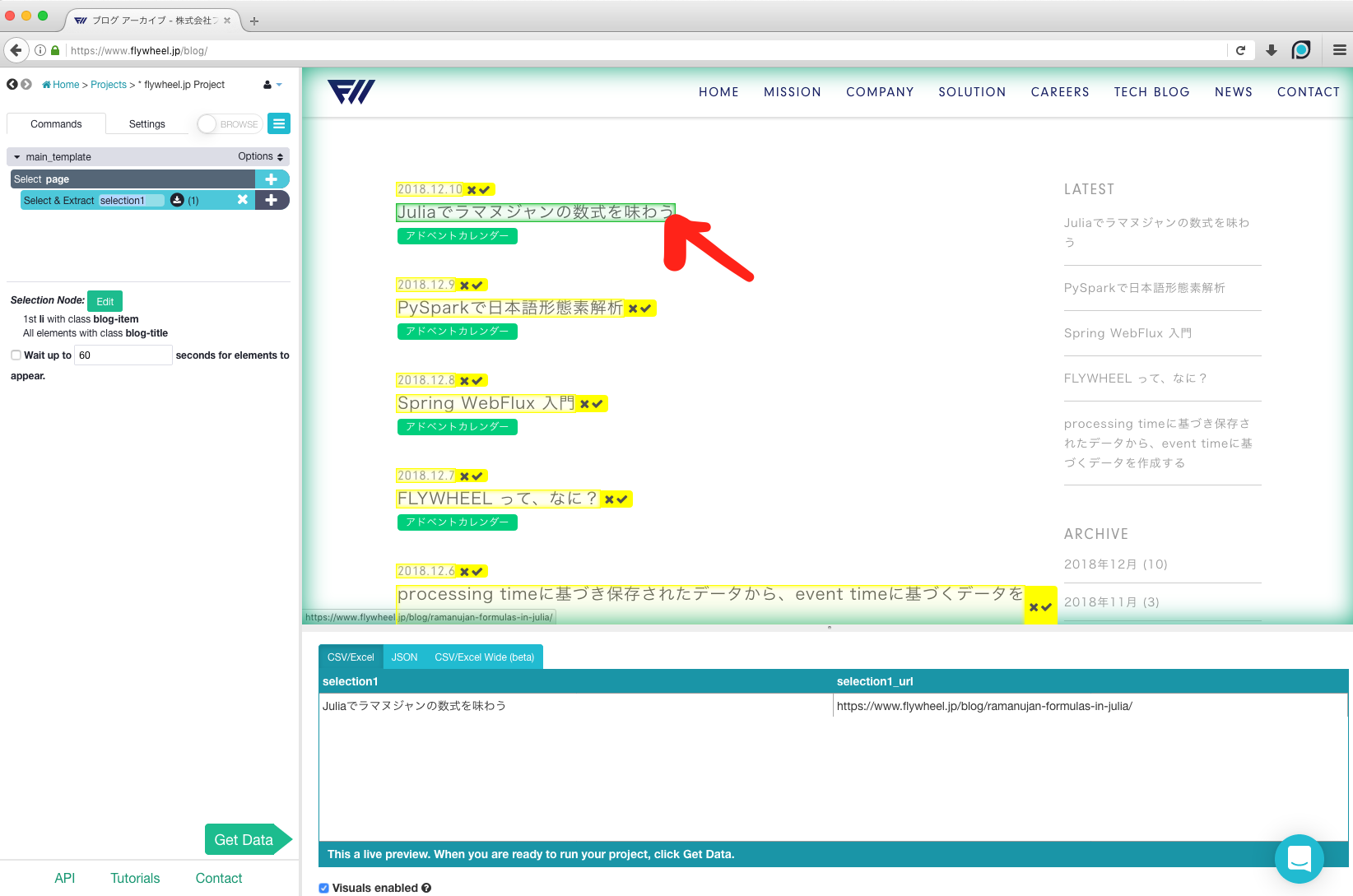Click the plus icon on Select page row
Viewport: 1353px width, 896px height.
(271, 179)
